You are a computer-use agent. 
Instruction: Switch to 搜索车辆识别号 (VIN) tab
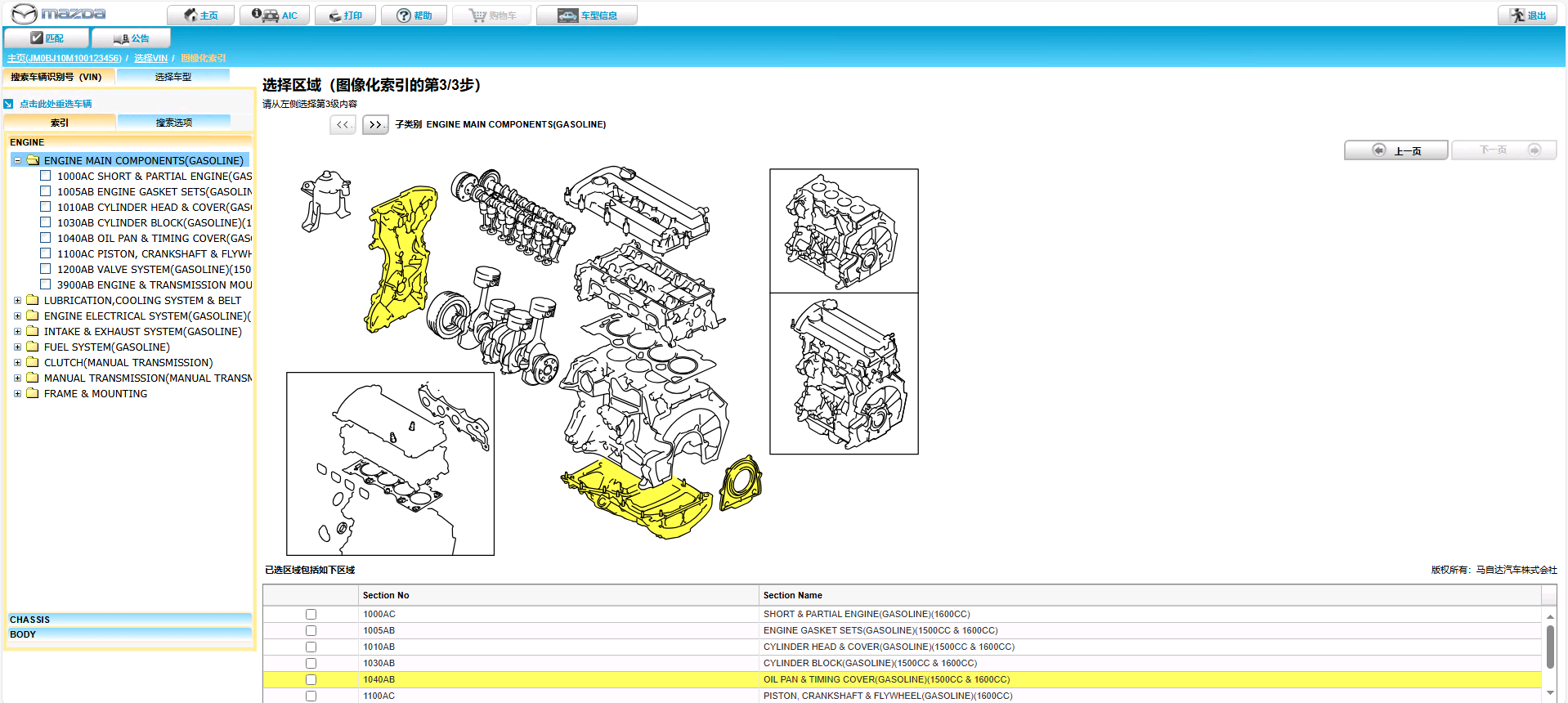click(x=57, y=77)
